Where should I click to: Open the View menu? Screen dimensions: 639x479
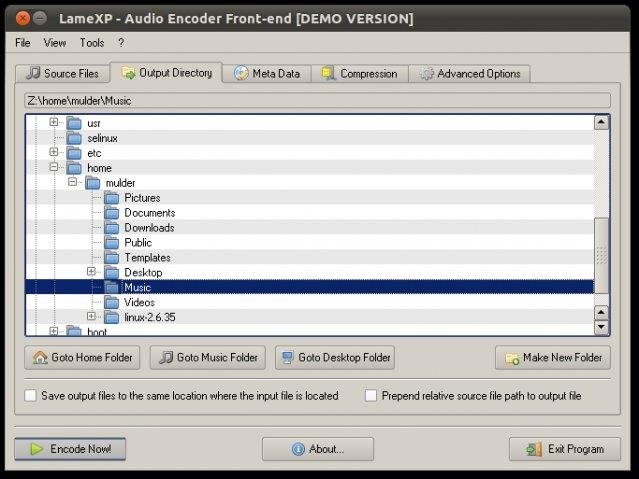click(55, 42)
